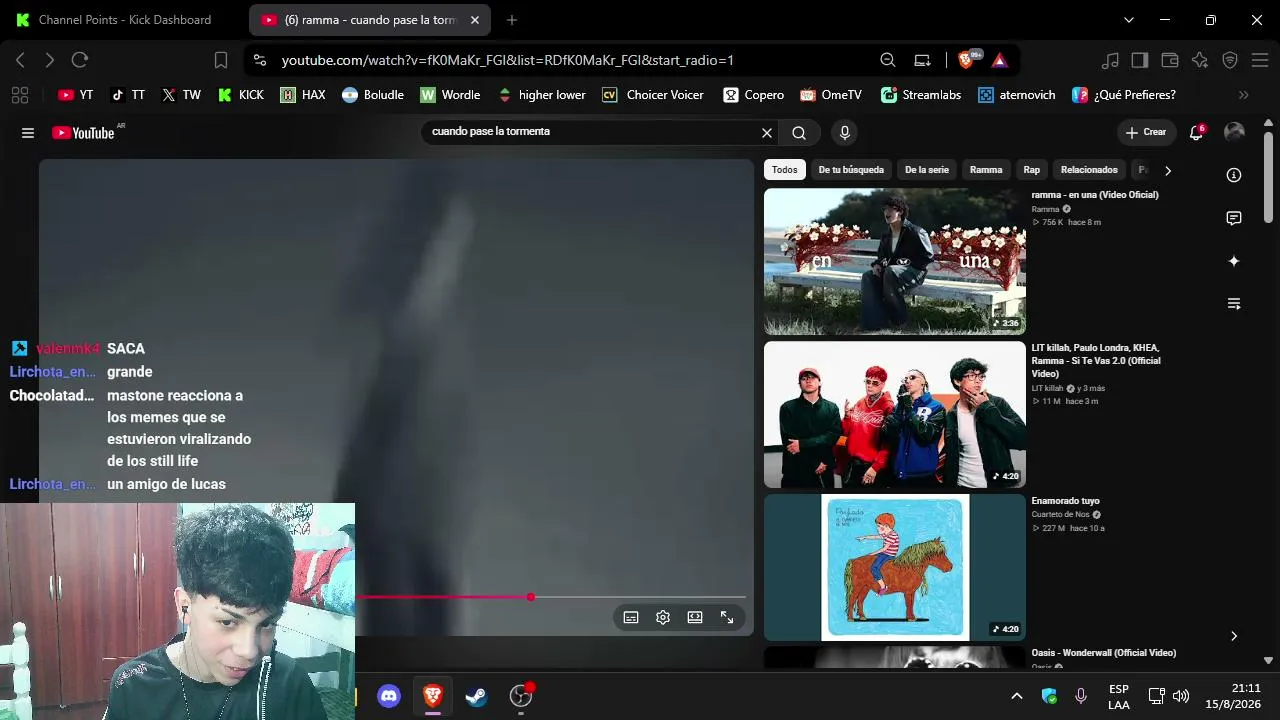Open the Choicer Voicer bookmark
The image size is (1280, 720).
click(x=653, y=95)
